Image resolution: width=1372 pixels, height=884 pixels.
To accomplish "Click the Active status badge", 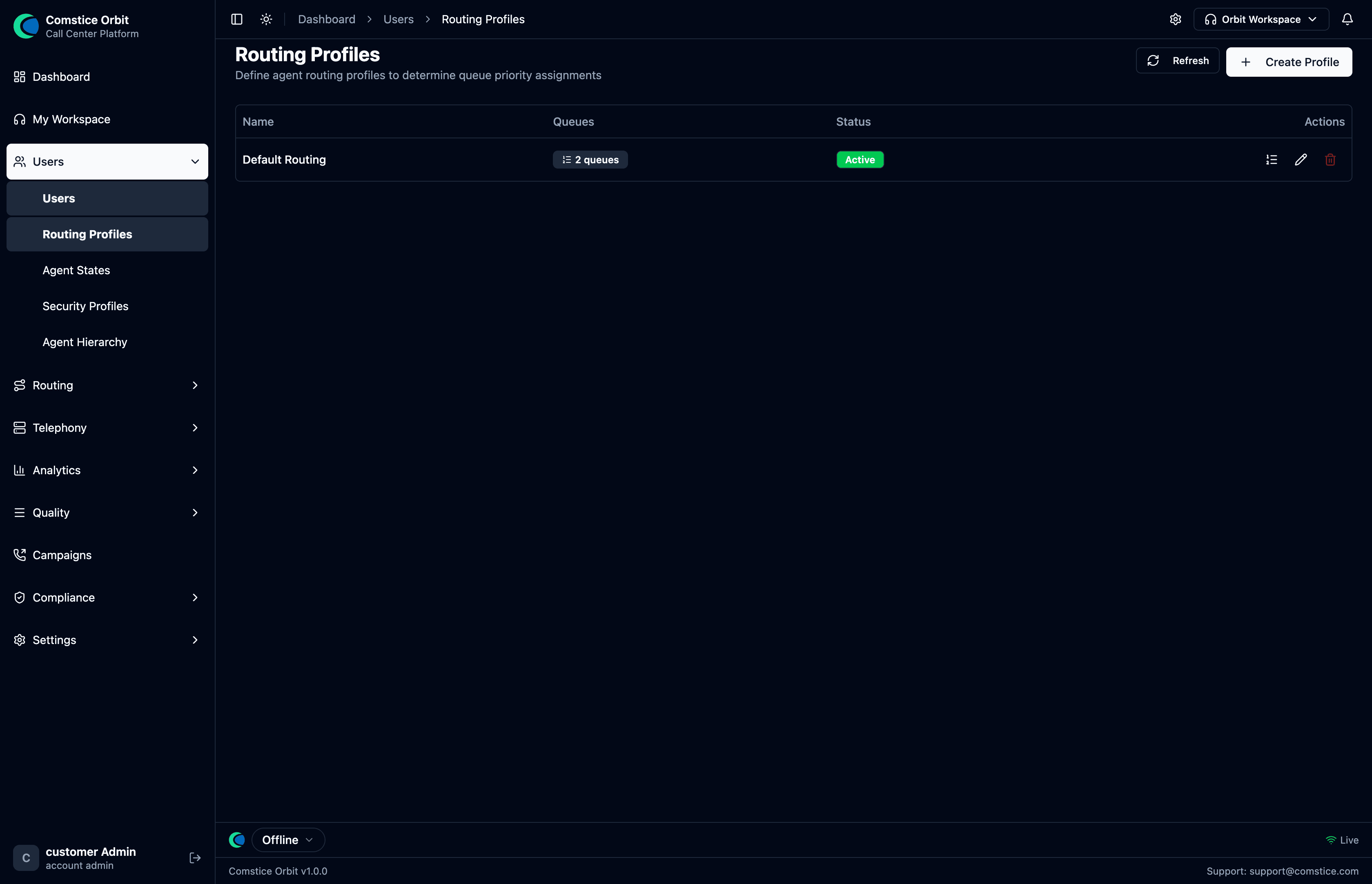I will pyautogui.click(x=860, y=160).
